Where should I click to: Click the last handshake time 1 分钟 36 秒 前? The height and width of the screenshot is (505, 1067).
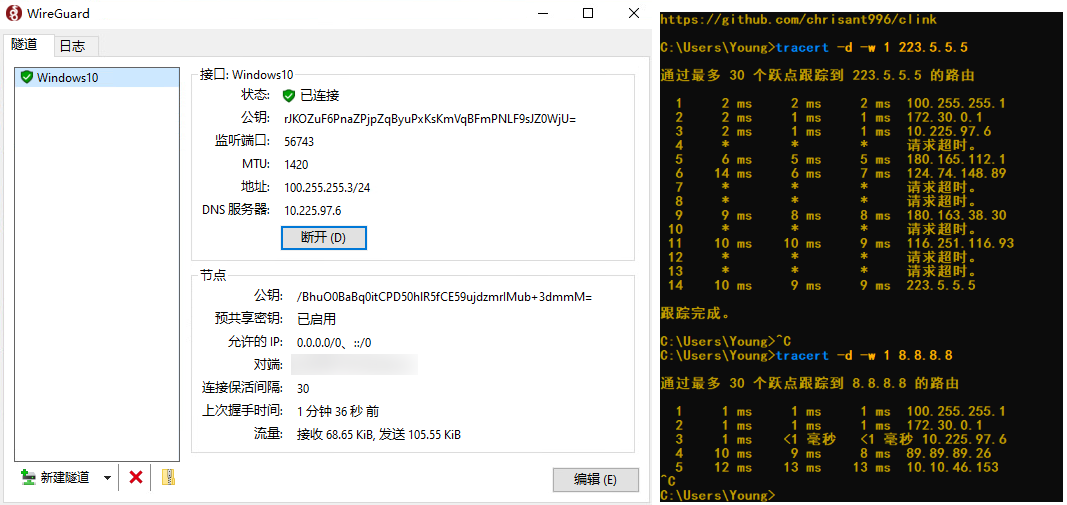pyautogui.click(x=339, y=411)
